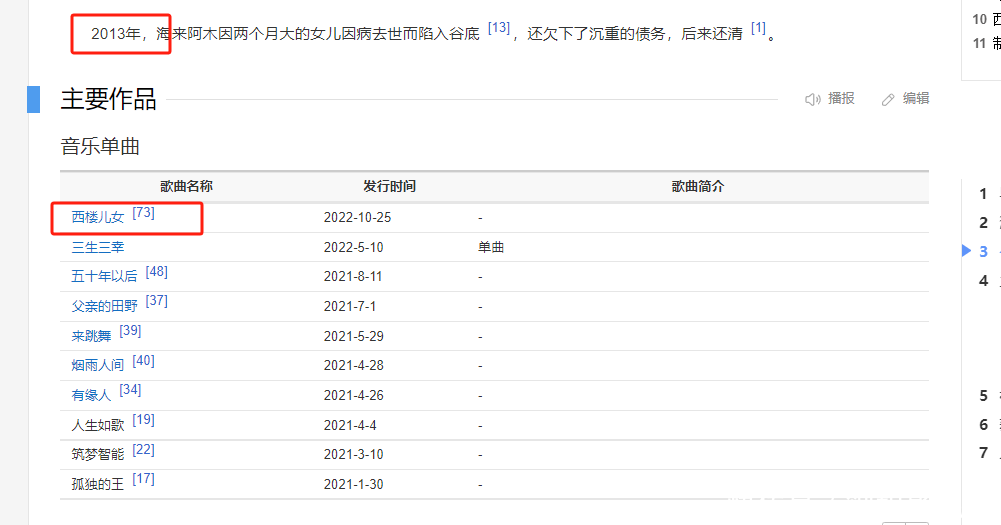Open the 西楼儿女 song link
The image size is (1001, 525).
[x=98, y=217]
